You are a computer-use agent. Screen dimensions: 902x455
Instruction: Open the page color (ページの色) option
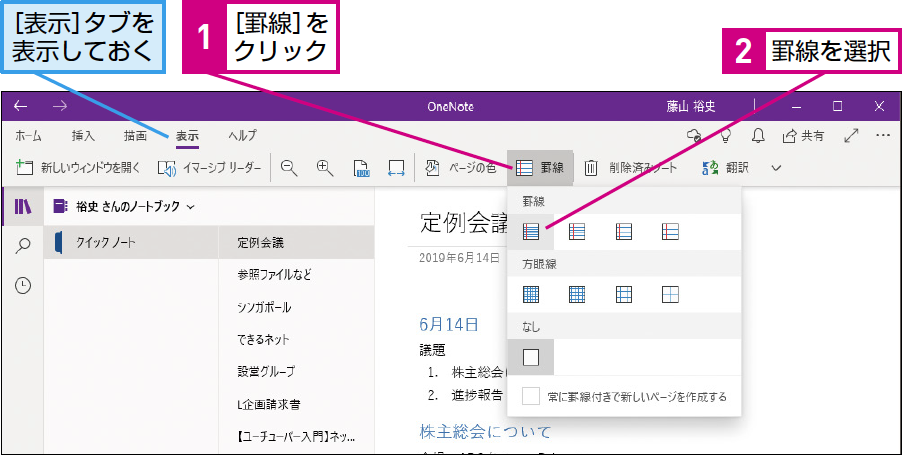460,168
